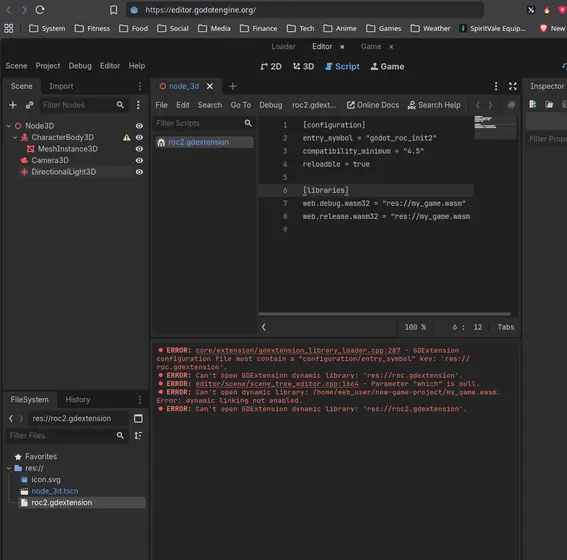Screen dimensions: 567x560
Task: Toggle the scripts panel collapse arrow
Action: (x=264, y=327)
